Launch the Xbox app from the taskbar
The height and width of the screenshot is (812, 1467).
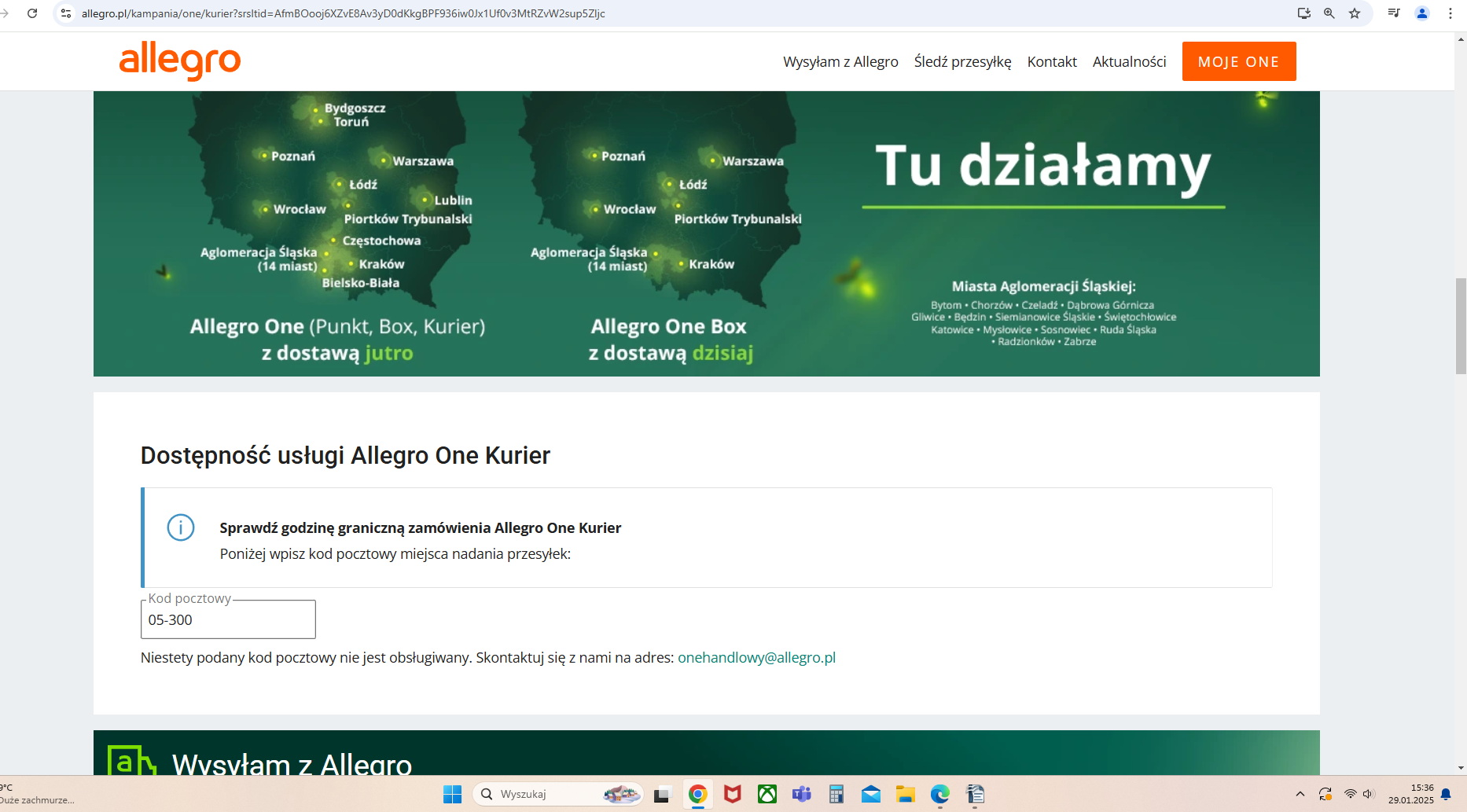767,794
